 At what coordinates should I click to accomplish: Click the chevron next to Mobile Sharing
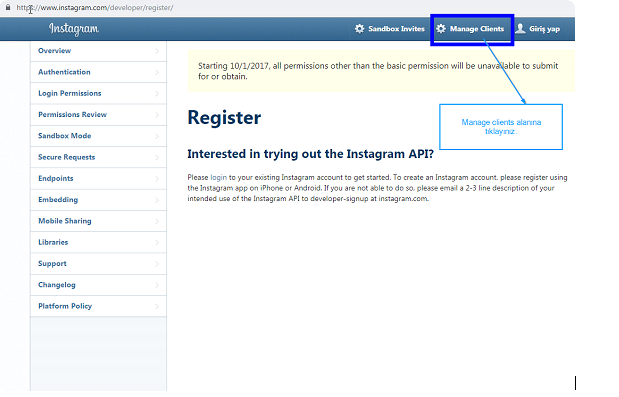click(157, 222)
